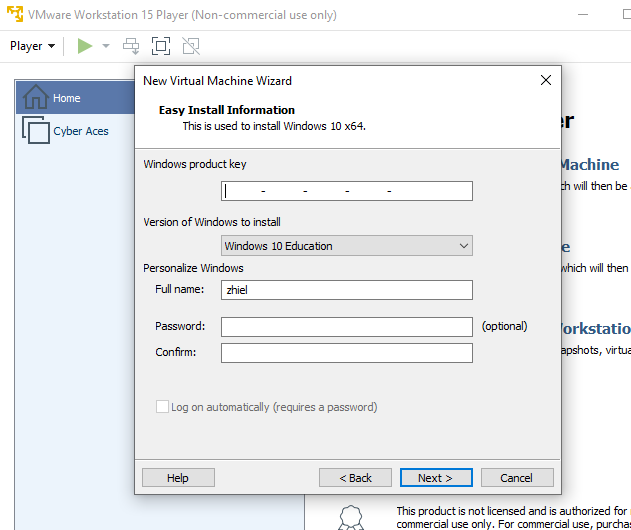Click Send Ctrl+Alt+Del toolbar icon

click(x=131, y=46)
